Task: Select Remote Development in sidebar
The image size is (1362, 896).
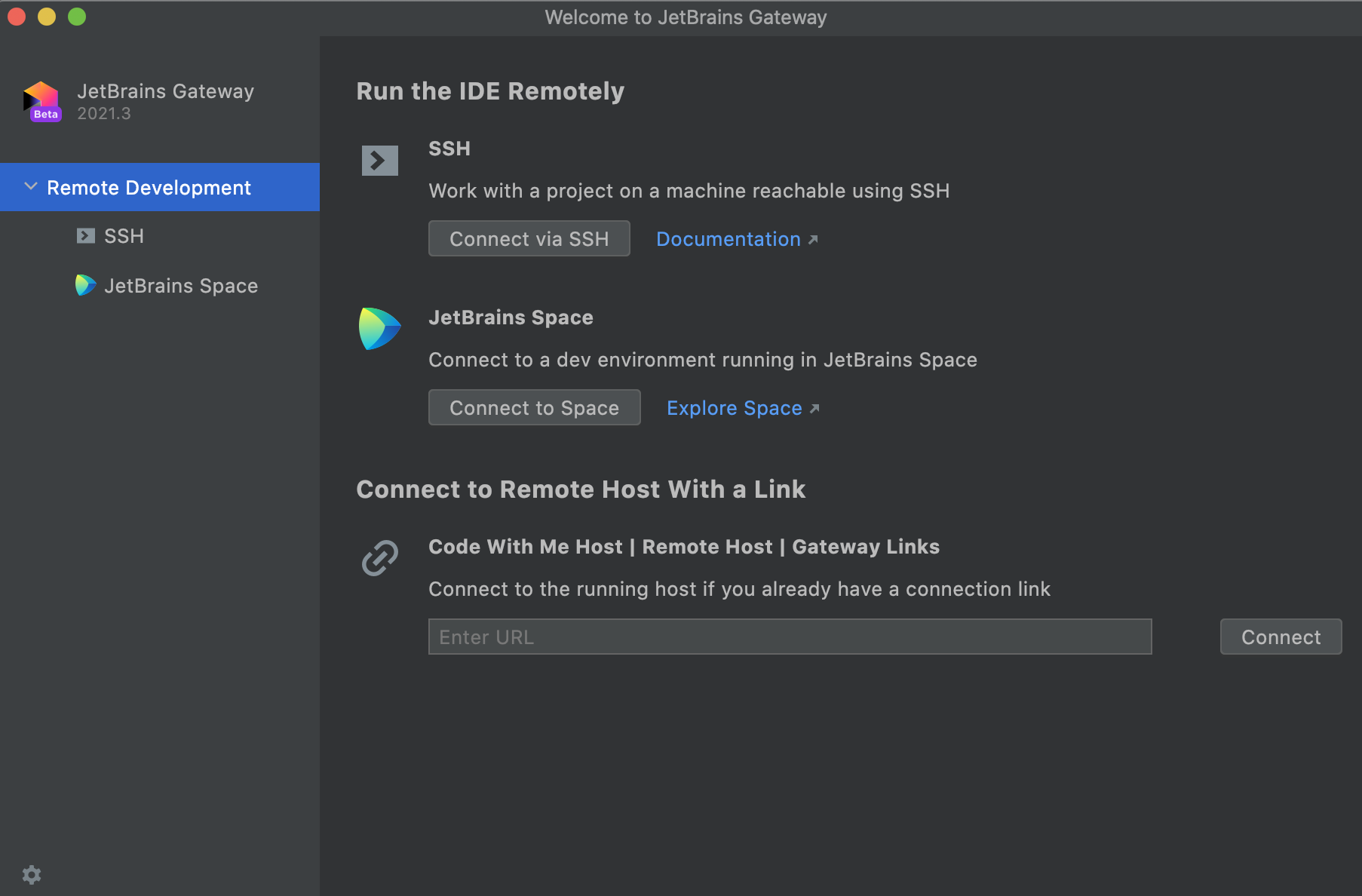Action: click(x=149, y=188)
